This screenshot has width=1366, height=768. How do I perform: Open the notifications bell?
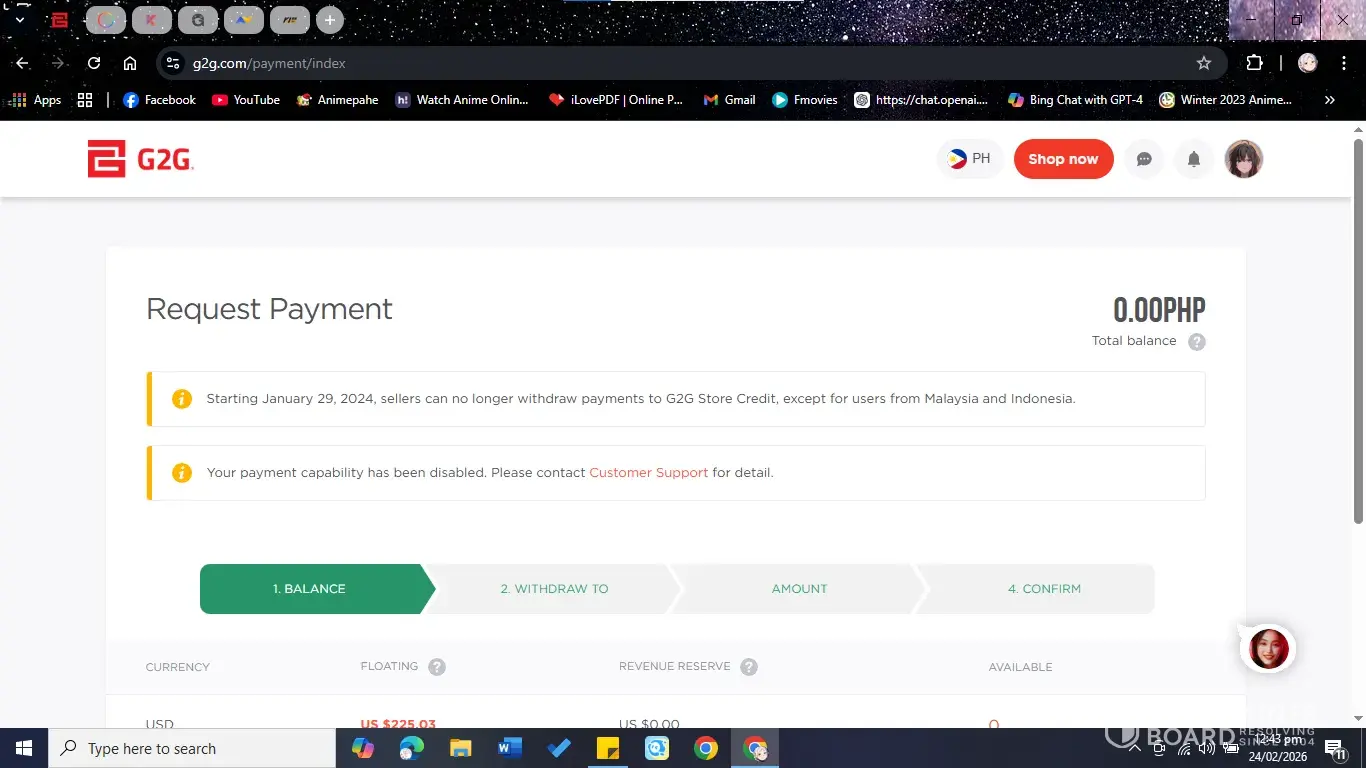1193,159
